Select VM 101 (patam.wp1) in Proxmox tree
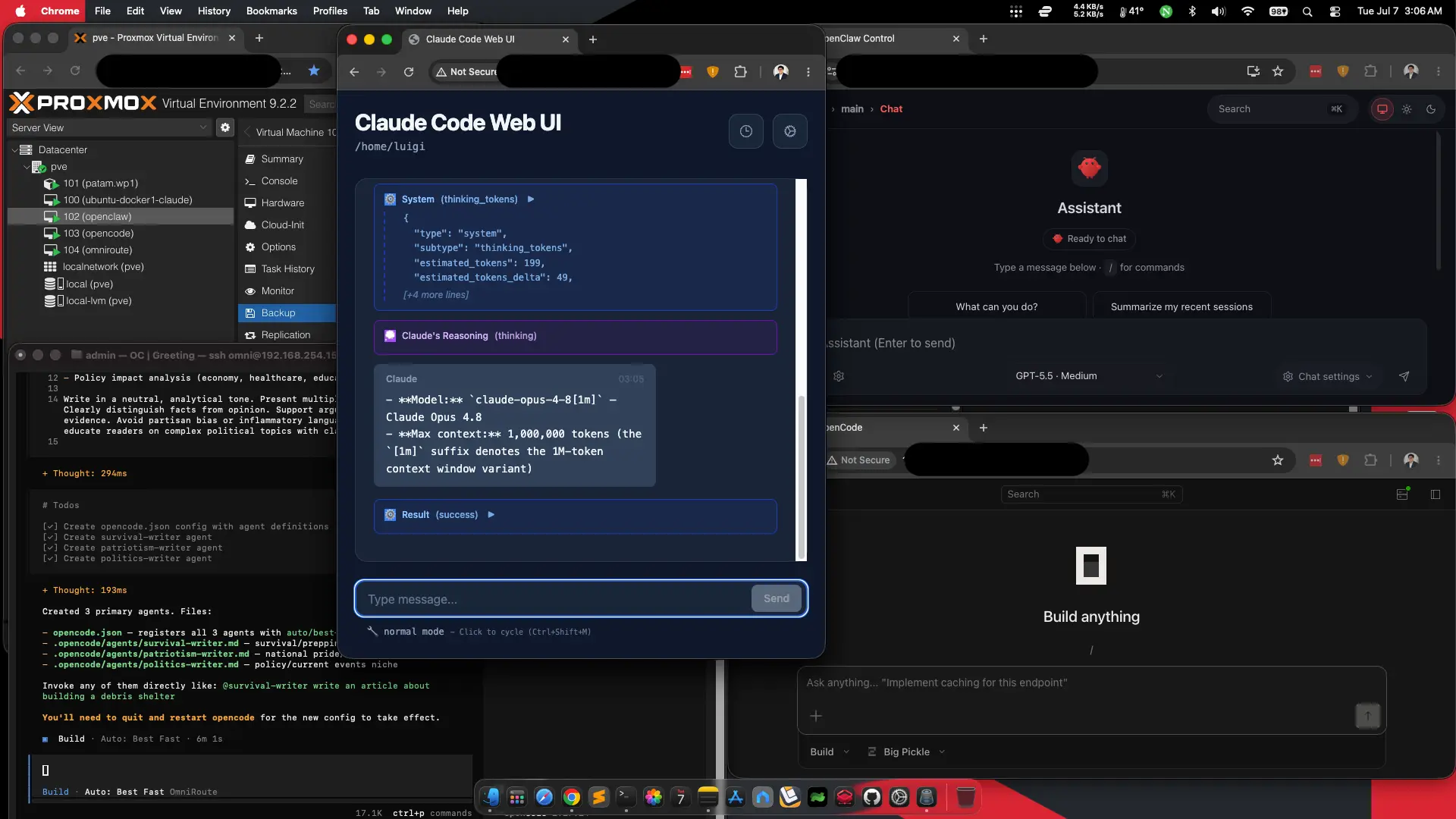The height and width of the screenshot is (819, 1456). pyautogui.click(x=100, y=184)
